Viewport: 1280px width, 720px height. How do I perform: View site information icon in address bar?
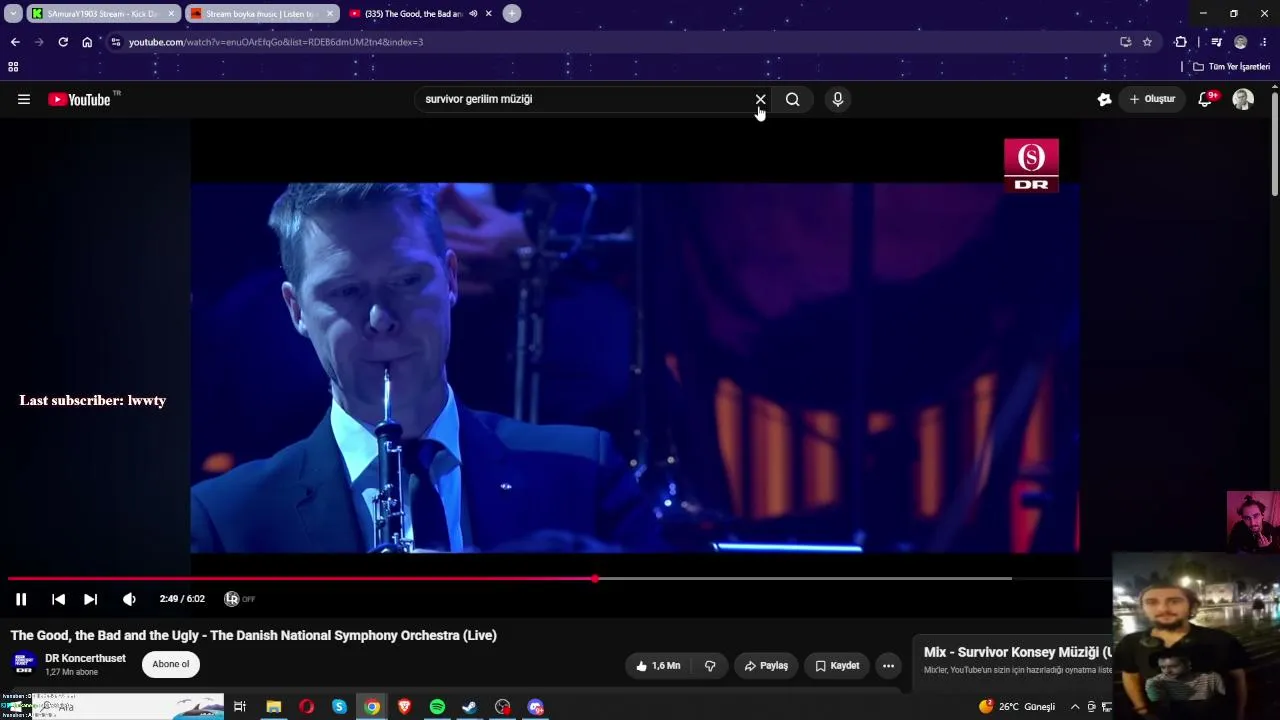click(116, 42)
